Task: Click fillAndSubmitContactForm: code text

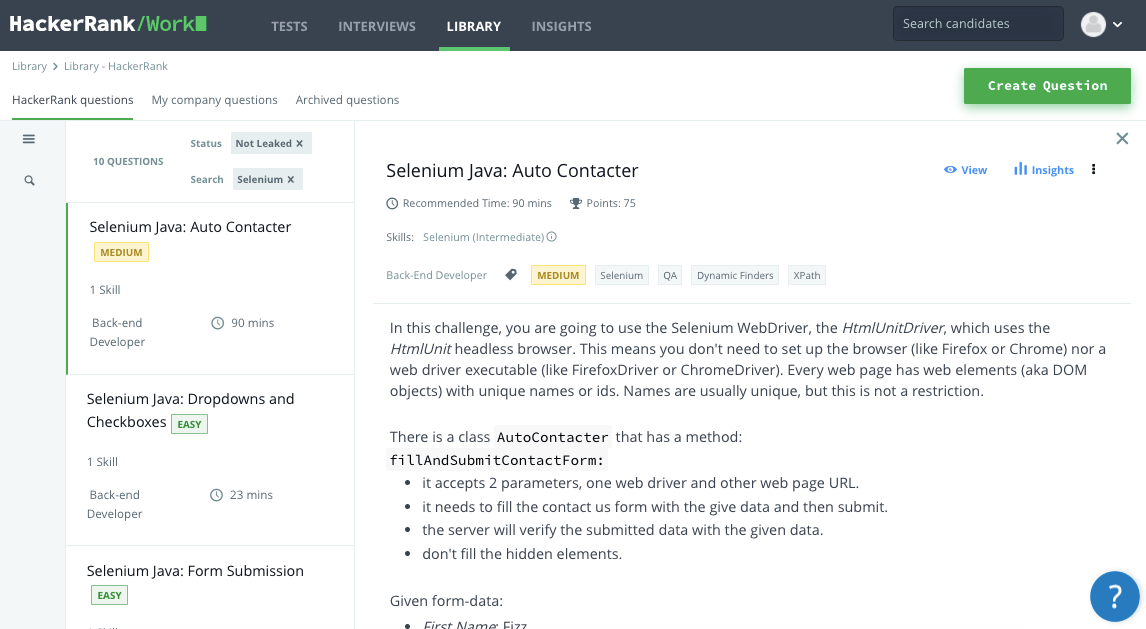Action: click(x=497, y=460)
